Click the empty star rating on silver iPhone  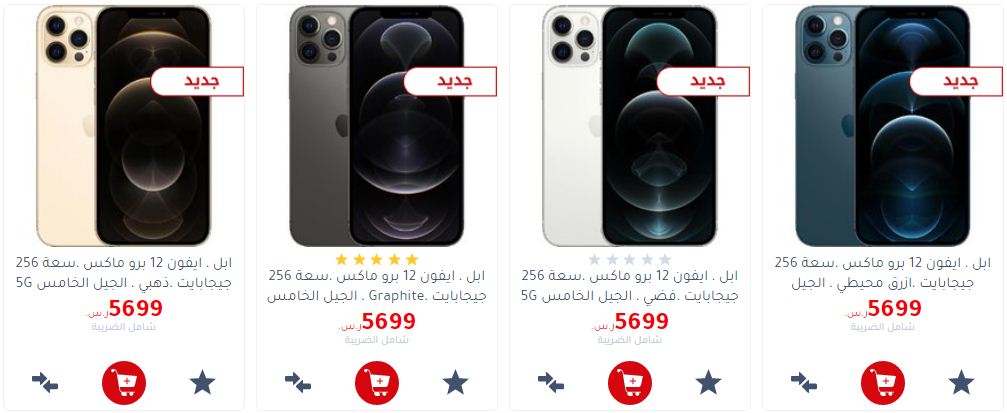click(x=630, y=259)
